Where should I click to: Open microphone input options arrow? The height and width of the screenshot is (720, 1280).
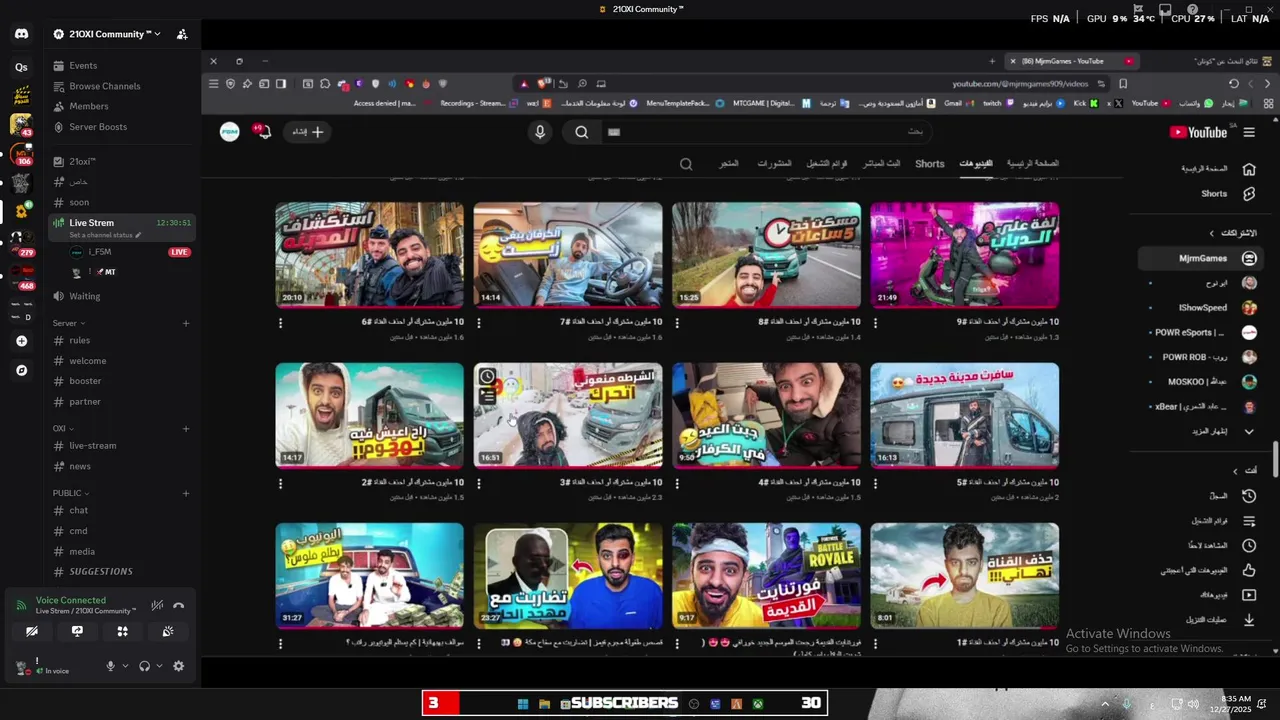tap(125, 666)
